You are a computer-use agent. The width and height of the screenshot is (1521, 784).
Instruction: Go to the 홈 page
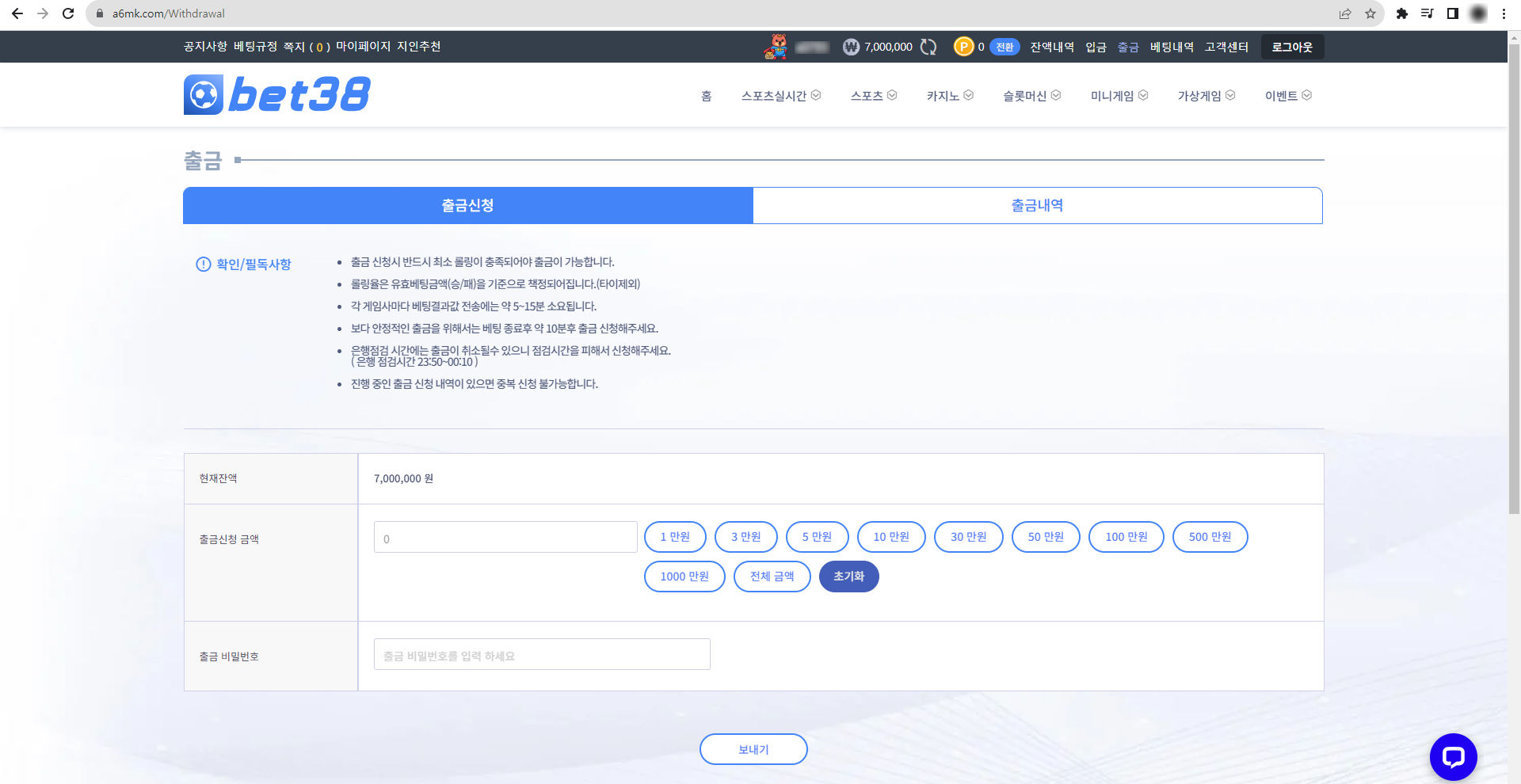point(707,96)
